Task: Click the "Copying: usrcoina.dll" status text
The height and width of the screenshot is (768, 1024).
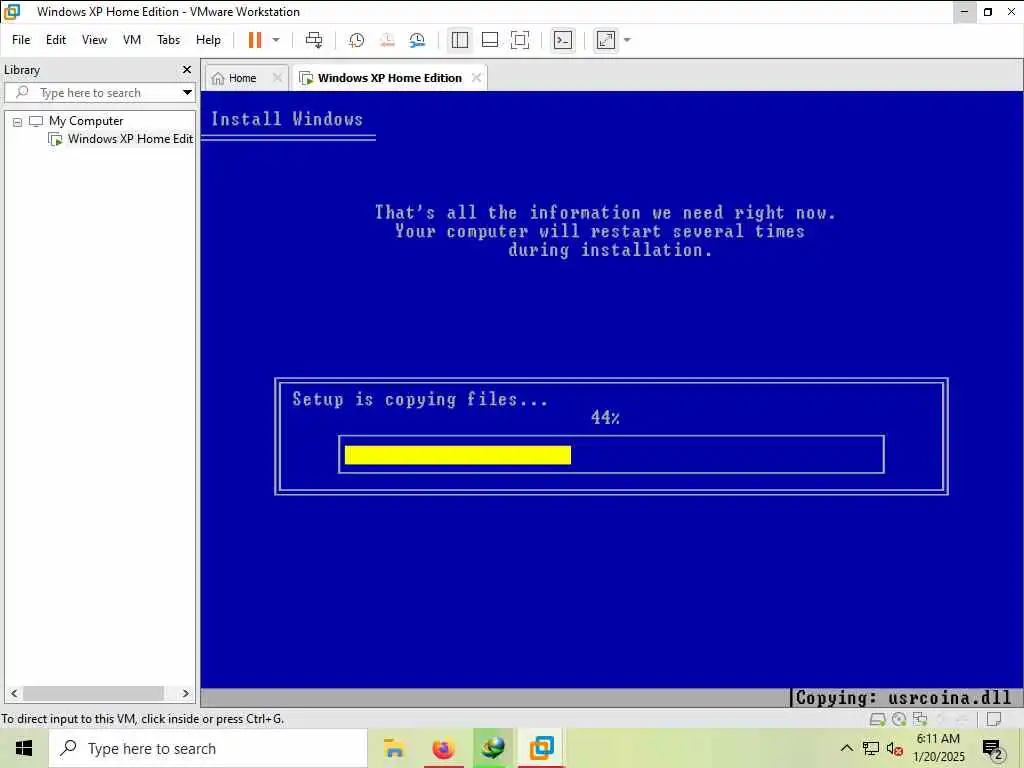Action: 904,697
